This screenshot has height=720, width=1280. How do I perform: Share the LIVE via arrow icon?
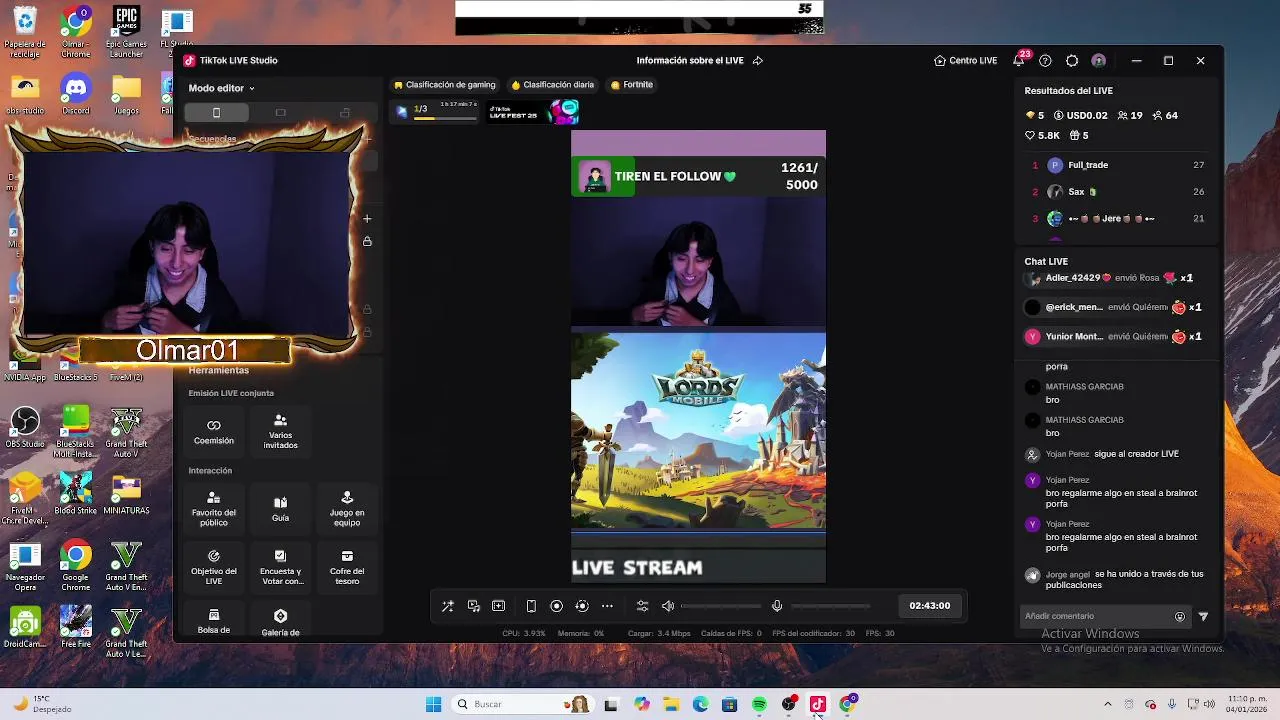(x=758, y=61)
